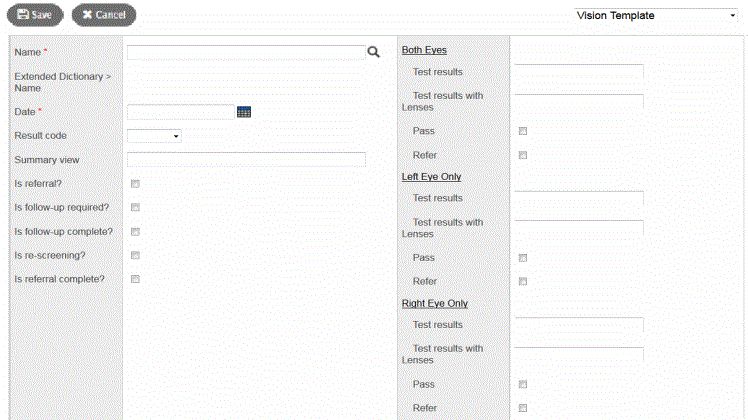Image resolution: width=748 pixels, height=420 pixels.
Task: Focus the Name text field
Action: click(246, 52)
